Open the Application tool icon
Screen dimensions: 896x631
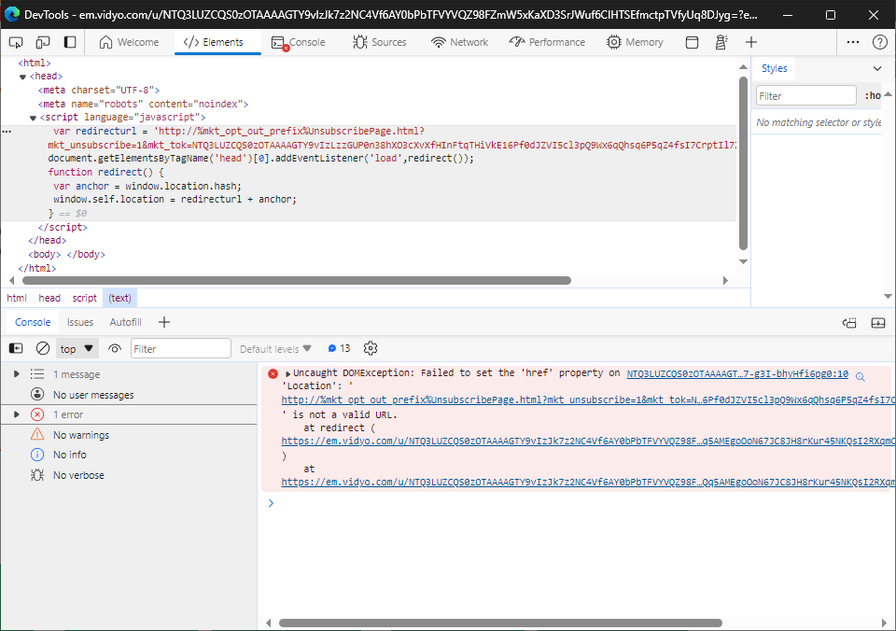pos(692,42)
